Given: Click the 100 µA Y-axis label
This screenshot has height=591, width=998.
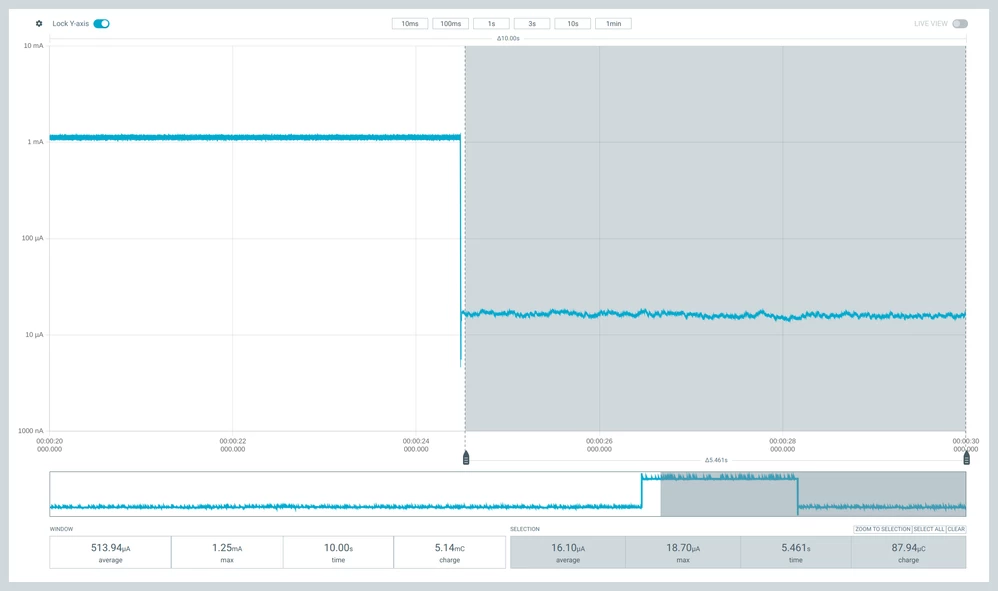Looking at the screenshot, I should coord(32,239).
